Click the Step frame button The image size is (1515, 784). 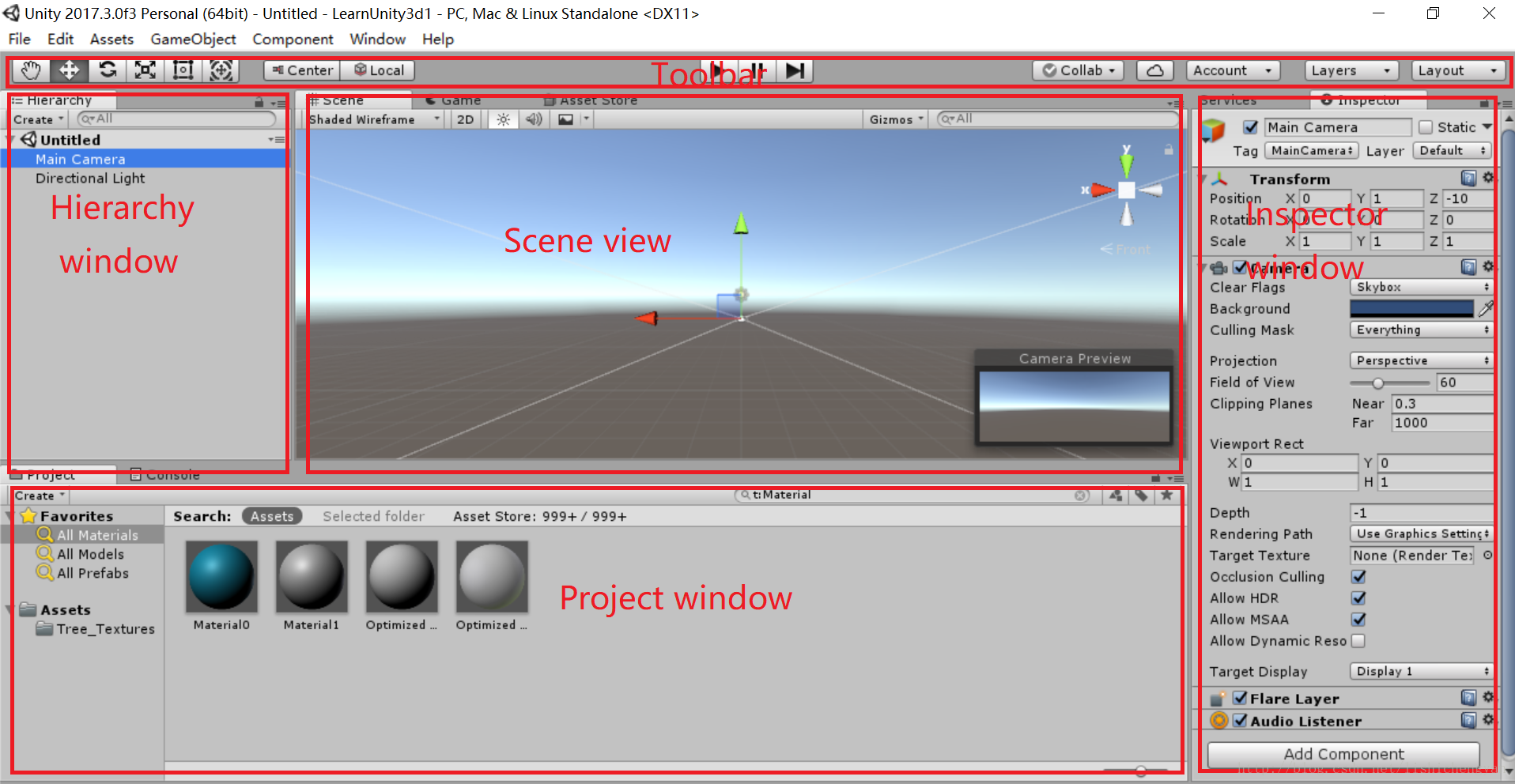[795, 71]
